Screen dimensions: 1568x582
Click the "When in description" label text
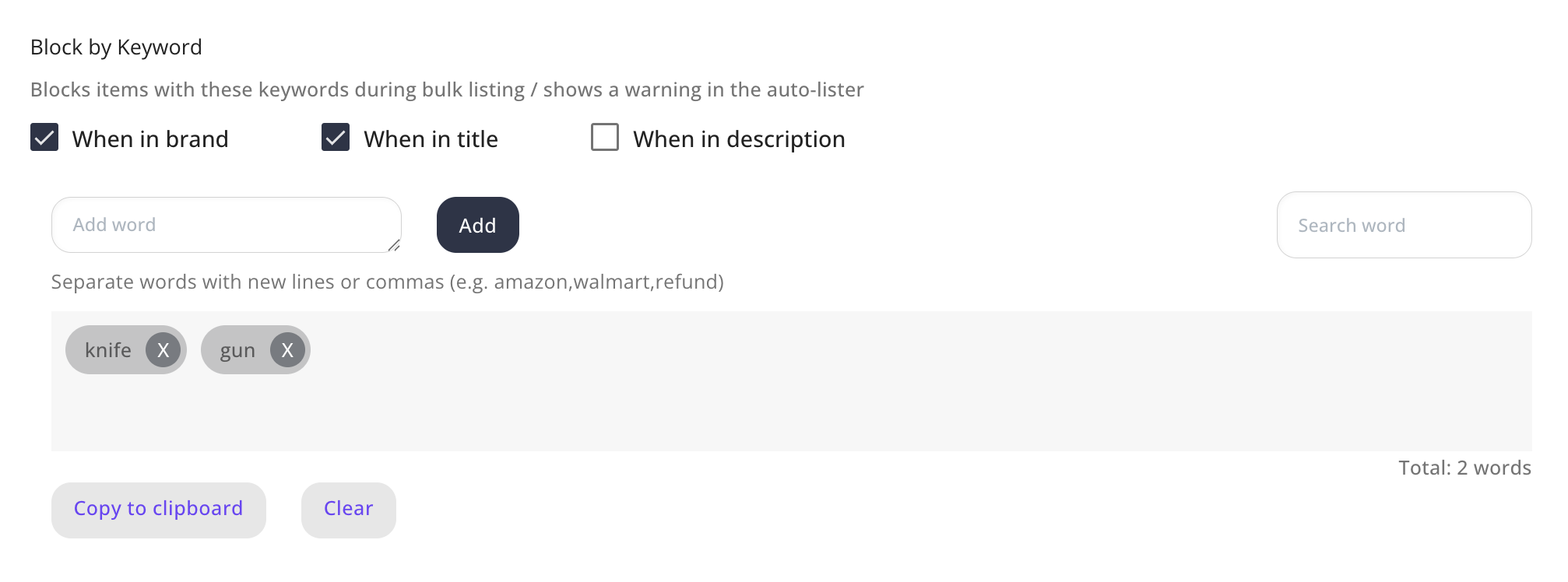tap(739, 139)
